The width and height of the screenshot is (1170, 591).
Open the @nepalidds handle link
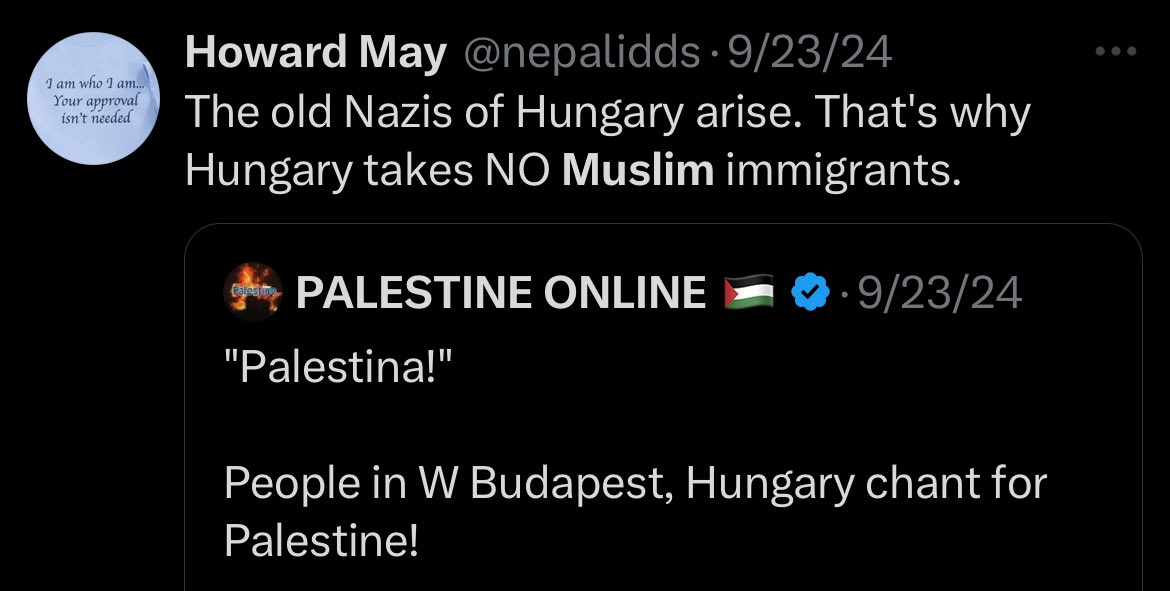582,54
